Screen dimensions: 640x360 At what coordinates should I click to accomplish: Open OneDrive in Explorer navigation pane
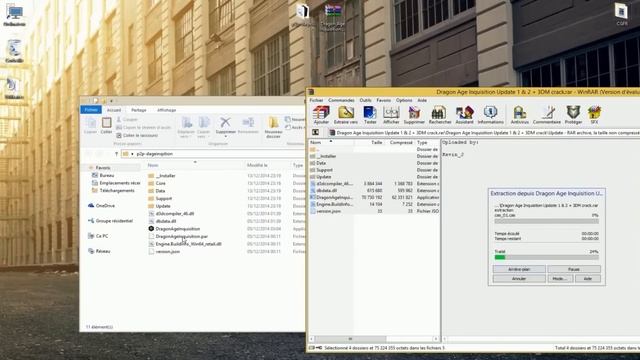point(102,206)
